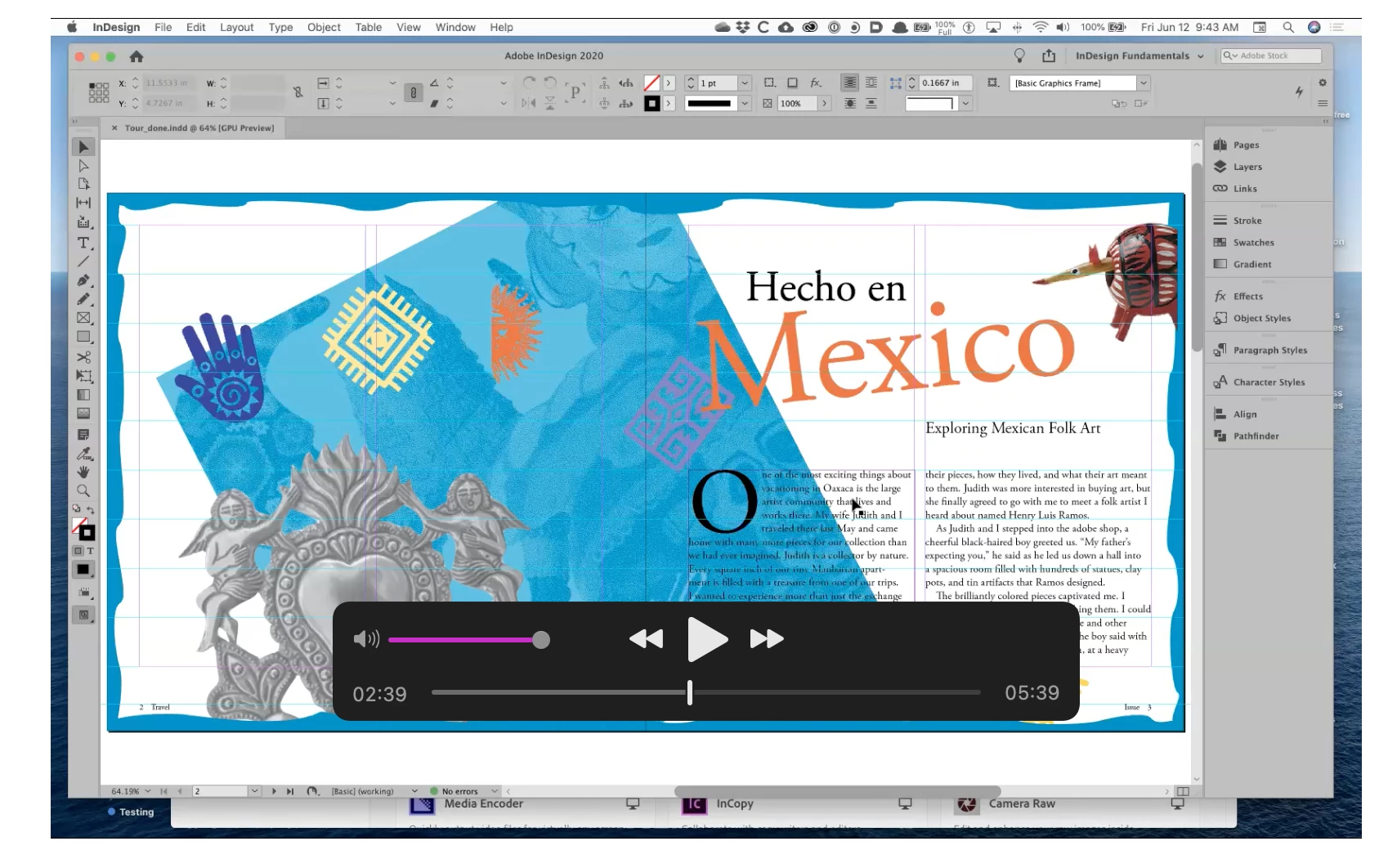Open the Paragraph Styles panel
1388x868 pixels.
pos(1269,350)
